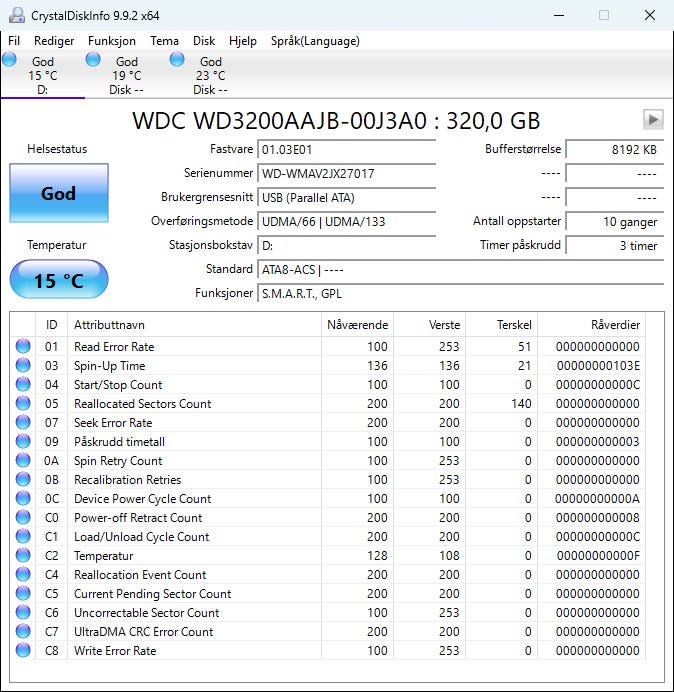Image resolution: width=674 pixels, height=692 pixels.
Task: Click the status orb for Spin Retry Count
Action: [23, 460]
